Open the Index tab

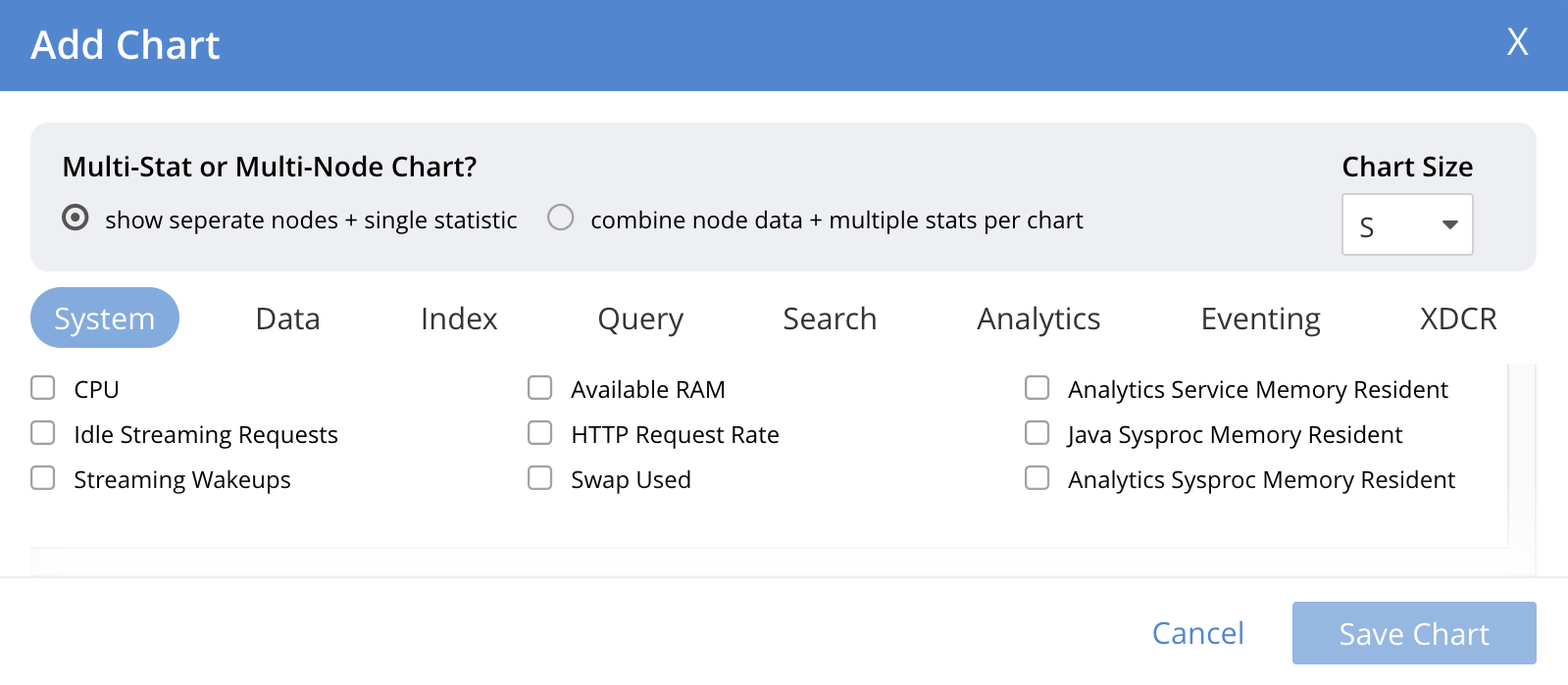(x=459, y=318)
